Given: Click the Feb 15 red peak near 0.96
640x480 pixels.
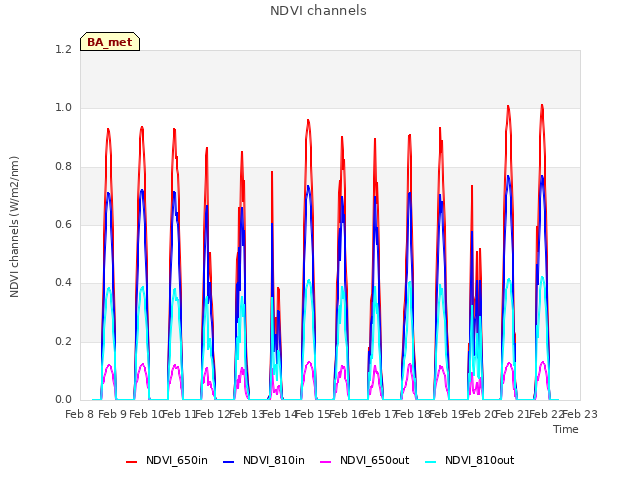Looking at the screenshot, I should 308,121.
